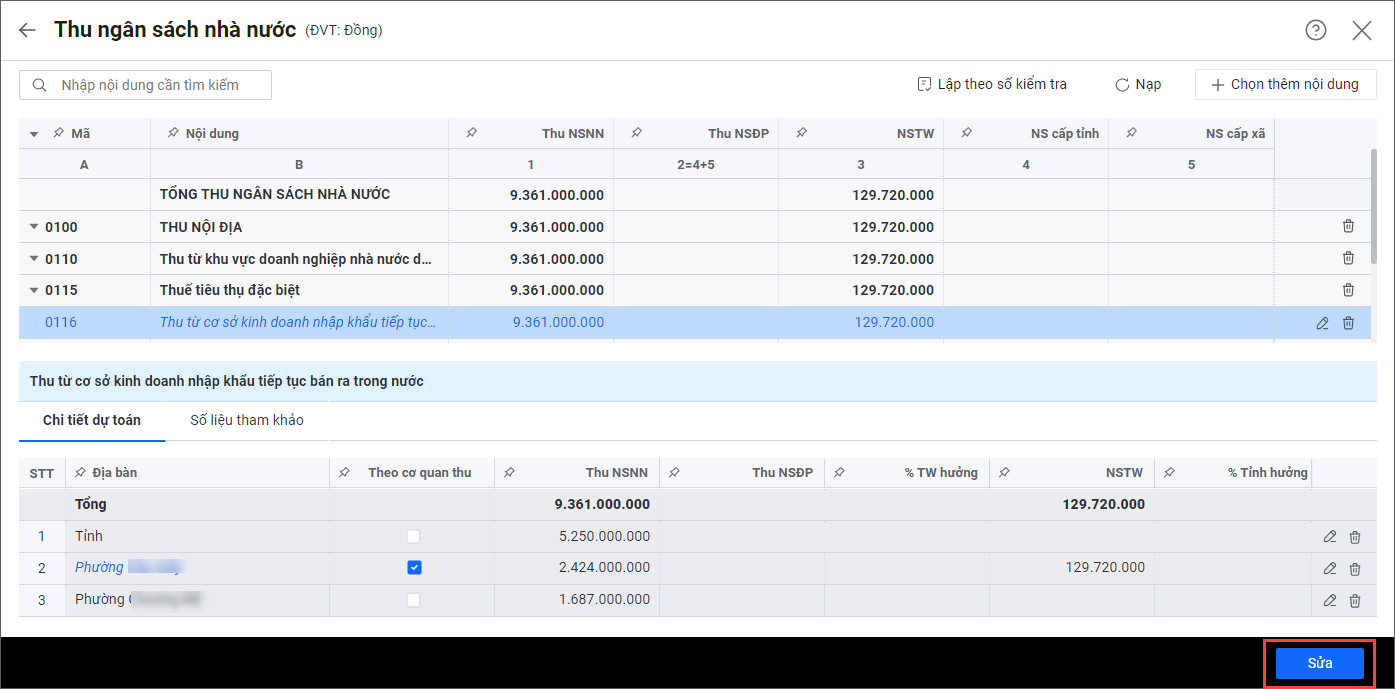The image size is (1395, 689).
Task: Click the back arrow icon
Action: [27, 30]
